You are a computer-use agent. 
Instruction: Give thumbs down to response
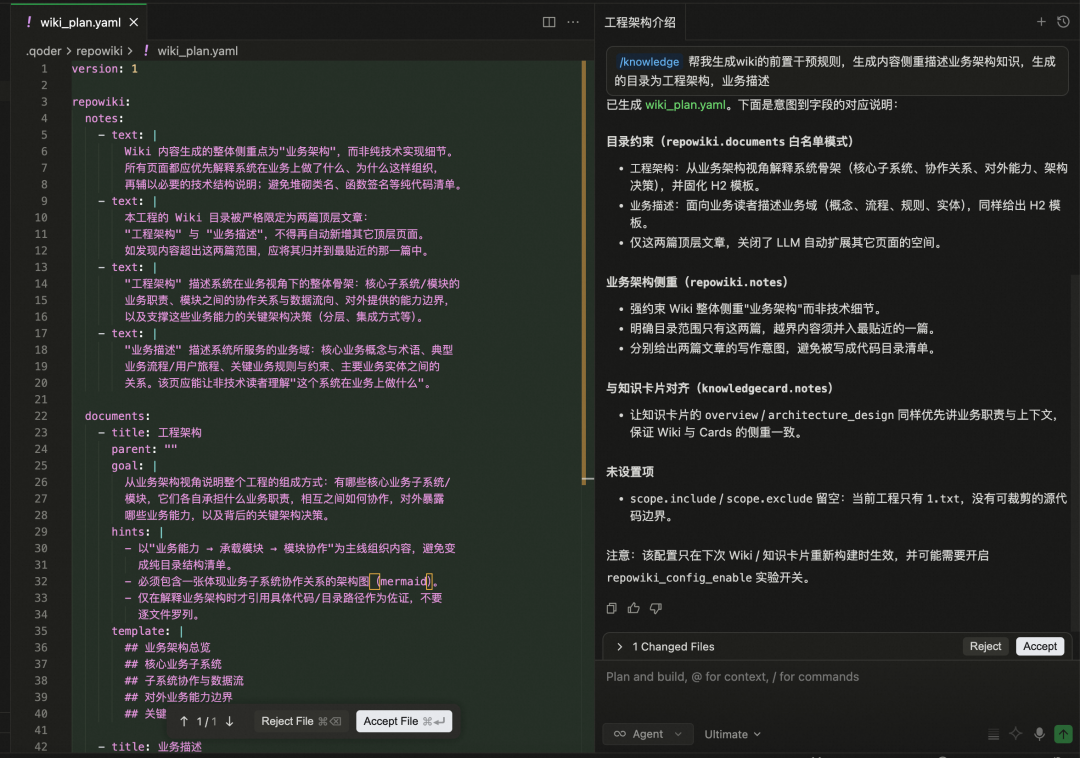pos(656,608)
